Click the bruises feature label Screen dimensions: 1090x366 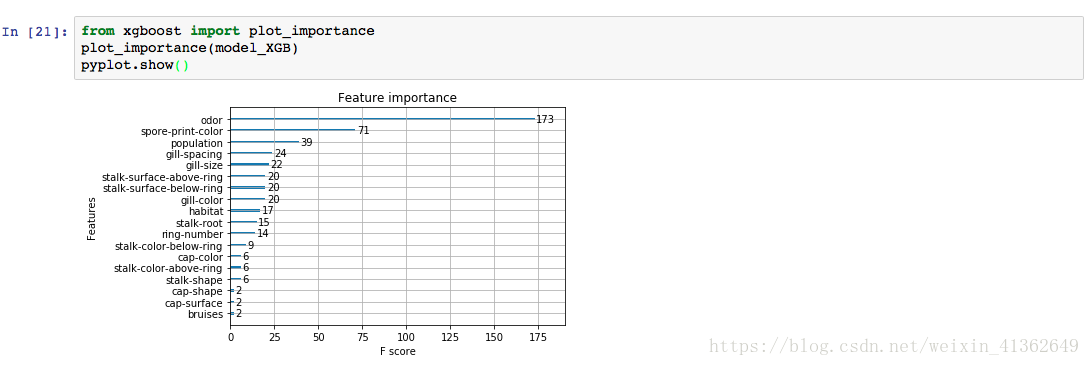(x=205, y=315)
